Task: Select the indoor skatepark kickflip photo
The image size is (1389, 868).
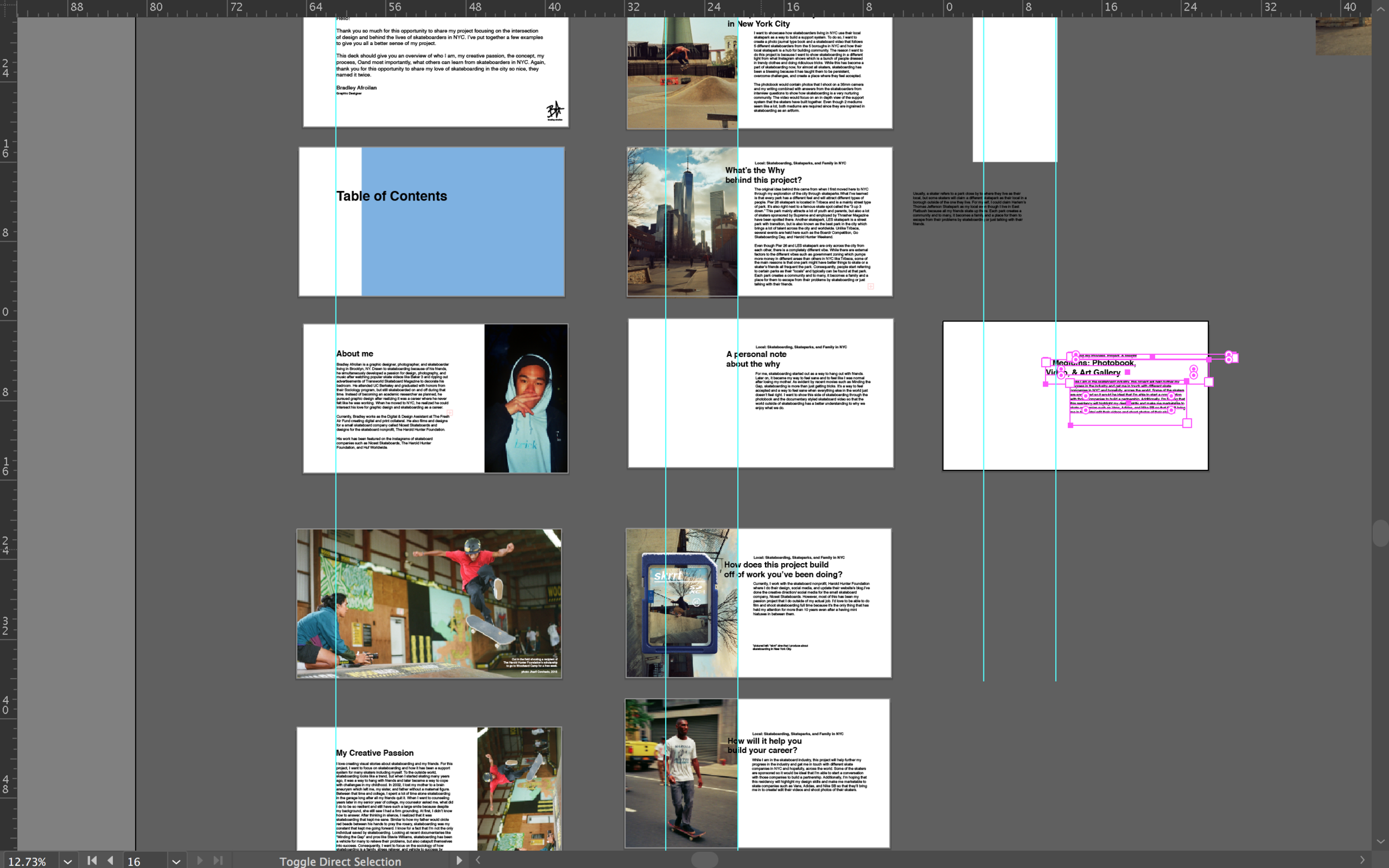Action: pyautogui.click(x=429, y=603)
